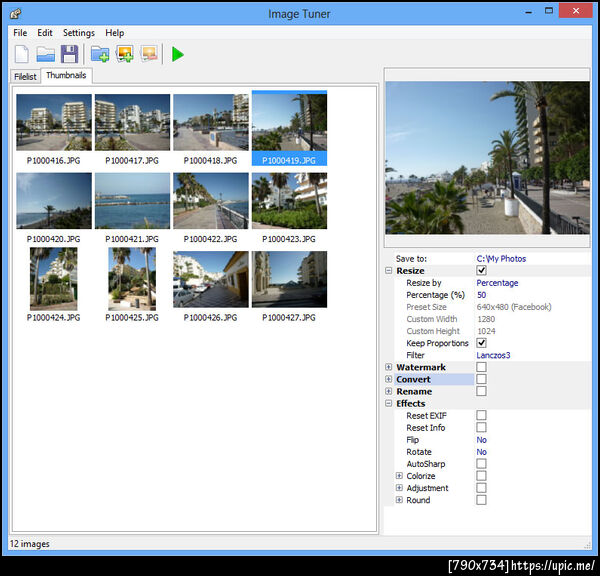Open the File menu
This screenshot has width=600, height=576.
pyautogui.click(x=20, y=33)
